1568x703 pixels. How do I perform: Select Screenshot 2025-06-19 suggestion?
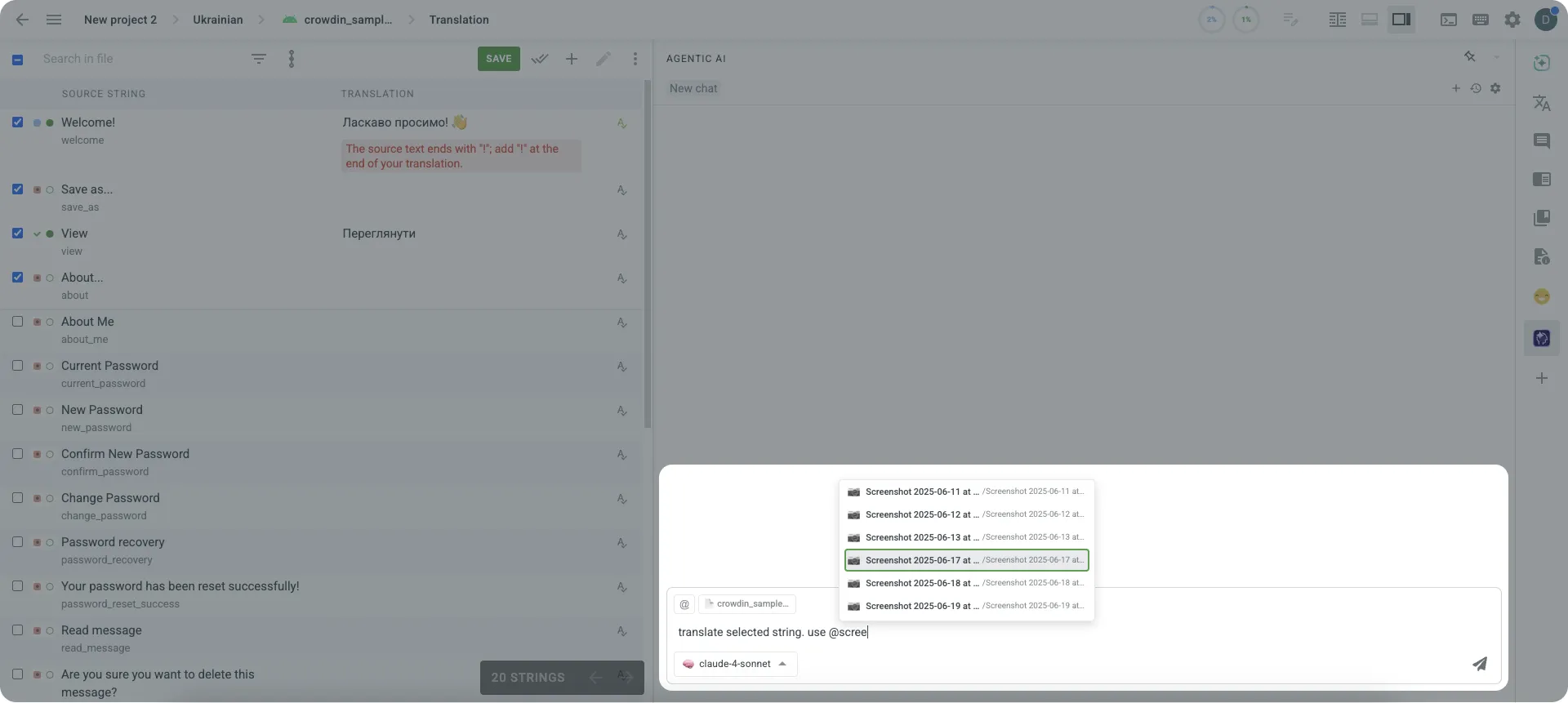(x=966, y=606)
